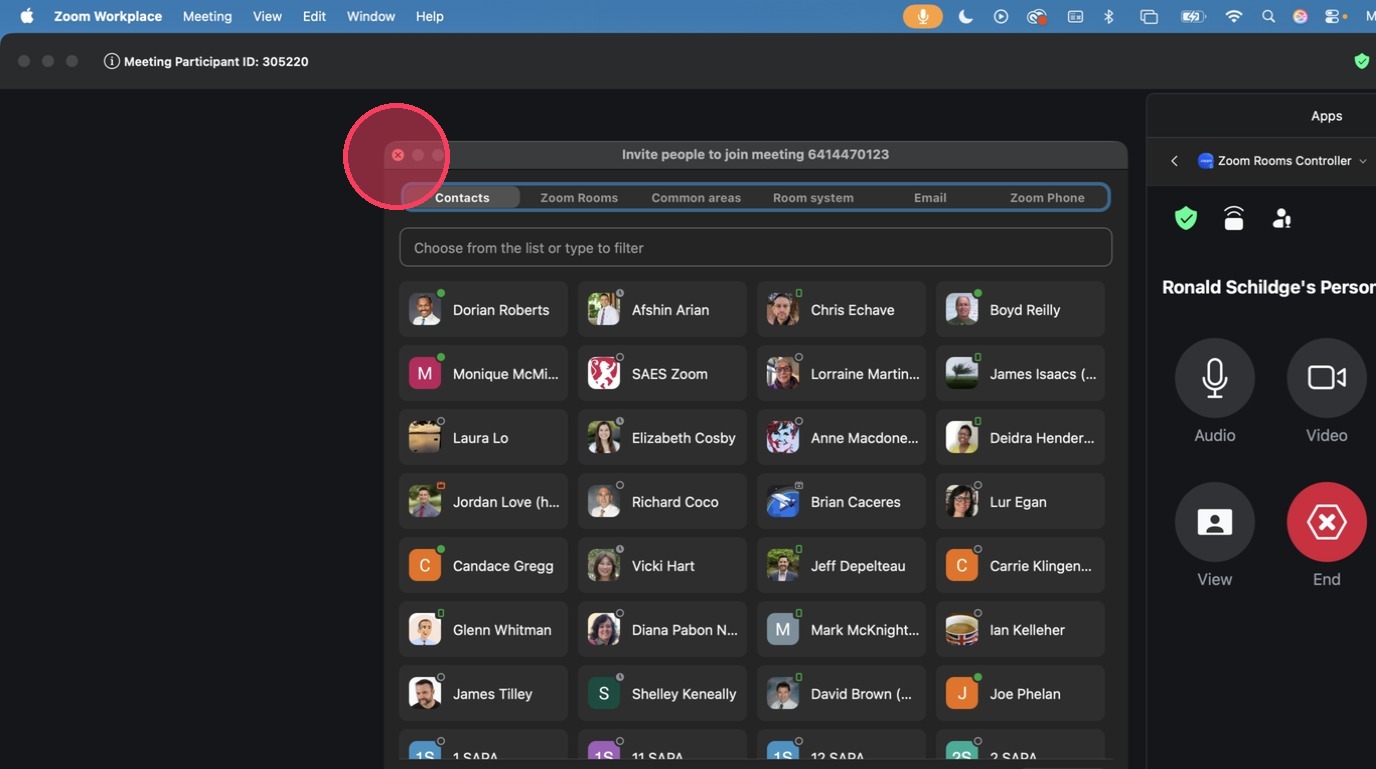Open the View menu in menu bar
The image size is (1376, 769).
(x=267, y=16)
